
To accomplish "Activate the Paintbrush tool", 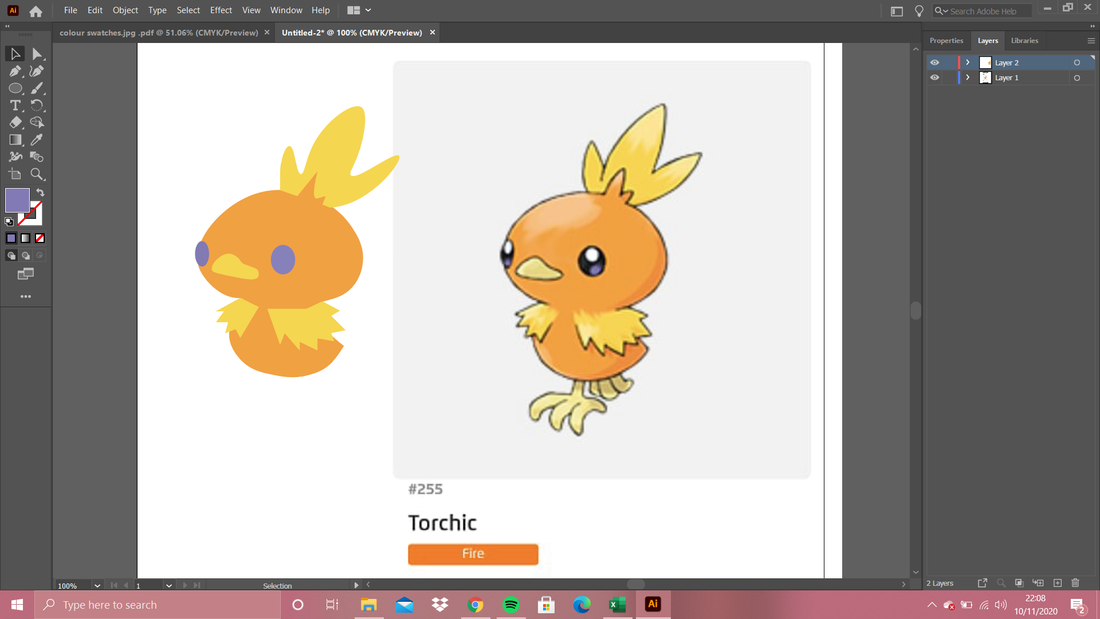I will pos(36,88).
